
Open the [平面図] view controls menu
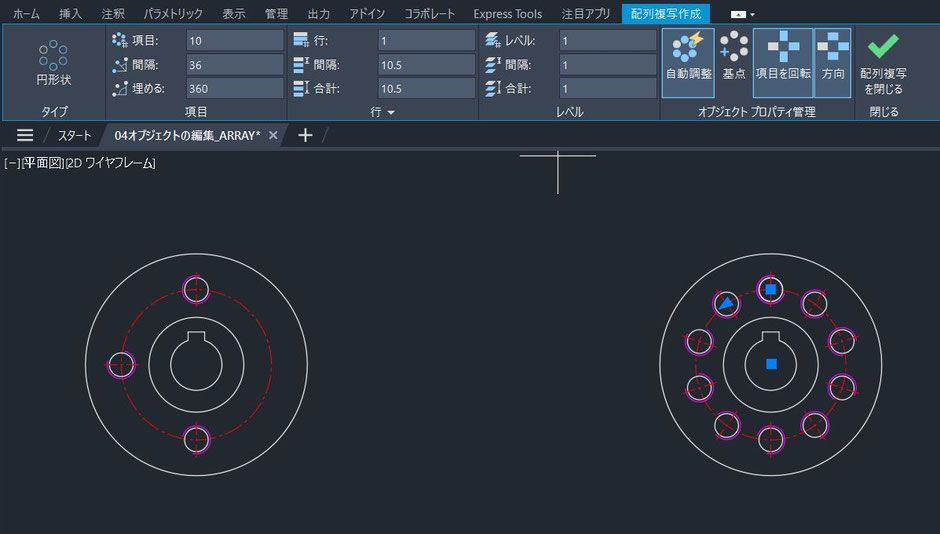42,163
